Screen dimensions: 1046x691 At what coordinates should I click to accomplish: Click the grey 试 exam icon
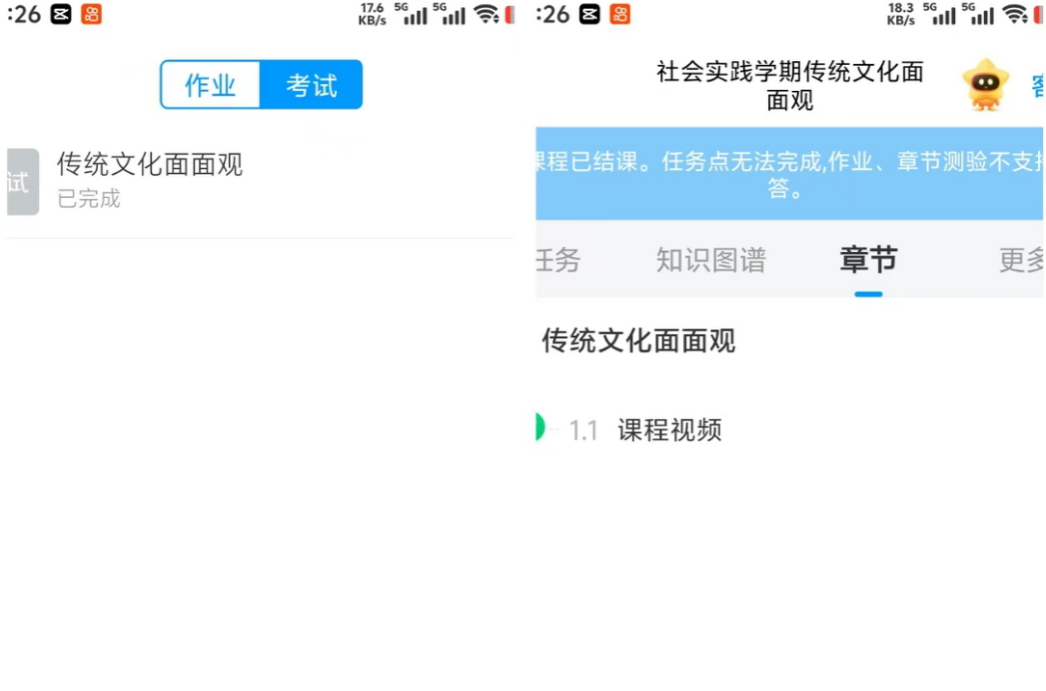click(22, 182)
